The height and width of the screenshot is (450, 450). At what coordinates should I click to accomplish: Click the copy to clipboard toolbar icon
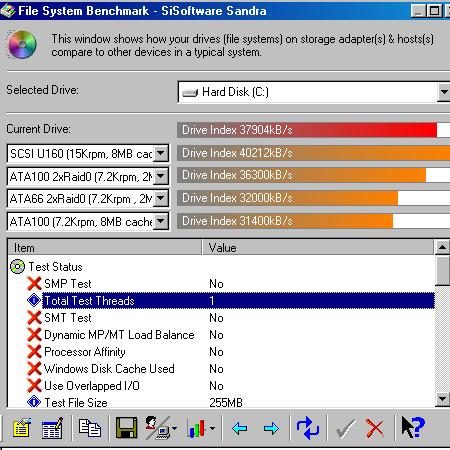coord(90,428)
